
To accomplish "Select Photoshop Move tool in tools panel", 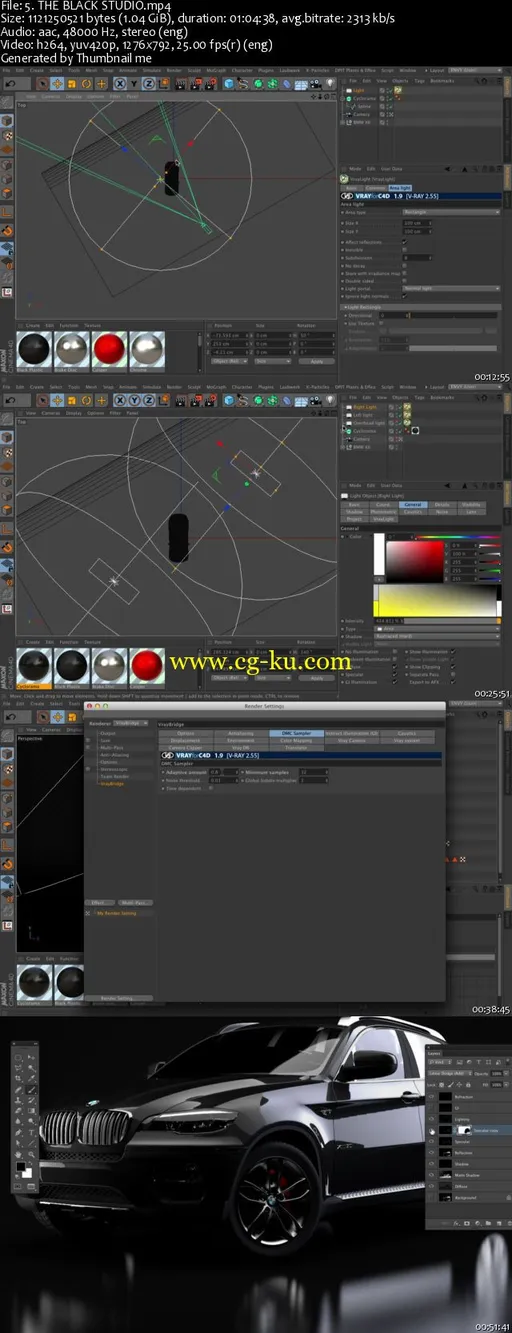I will (x=31, y=1057).
